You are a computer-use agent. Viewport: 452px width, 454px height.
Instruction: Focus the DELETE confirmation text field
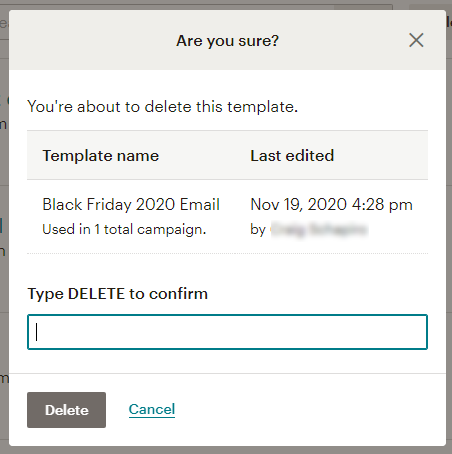click(227, 332)
